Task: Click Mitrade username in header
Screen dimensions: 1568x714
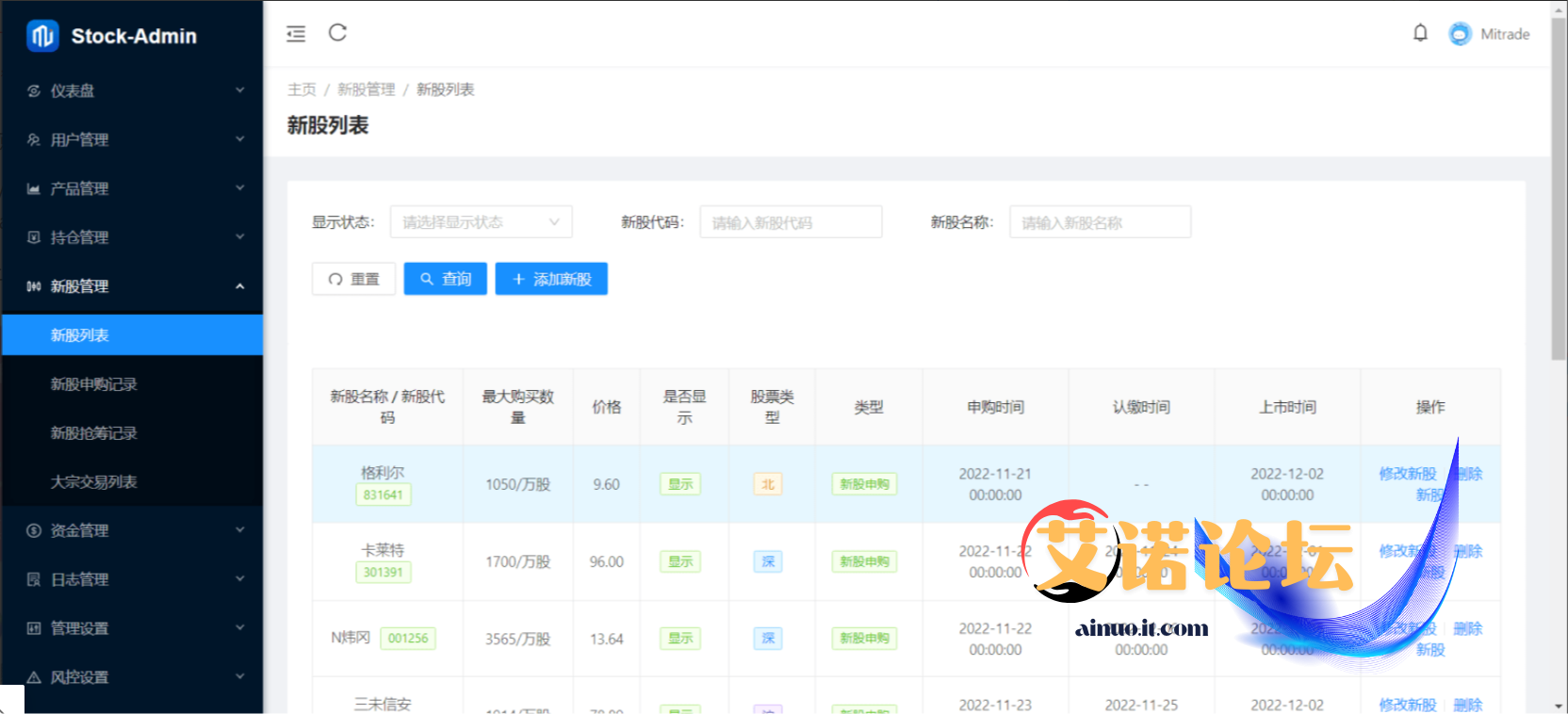Action: (x=1505, y=34)
